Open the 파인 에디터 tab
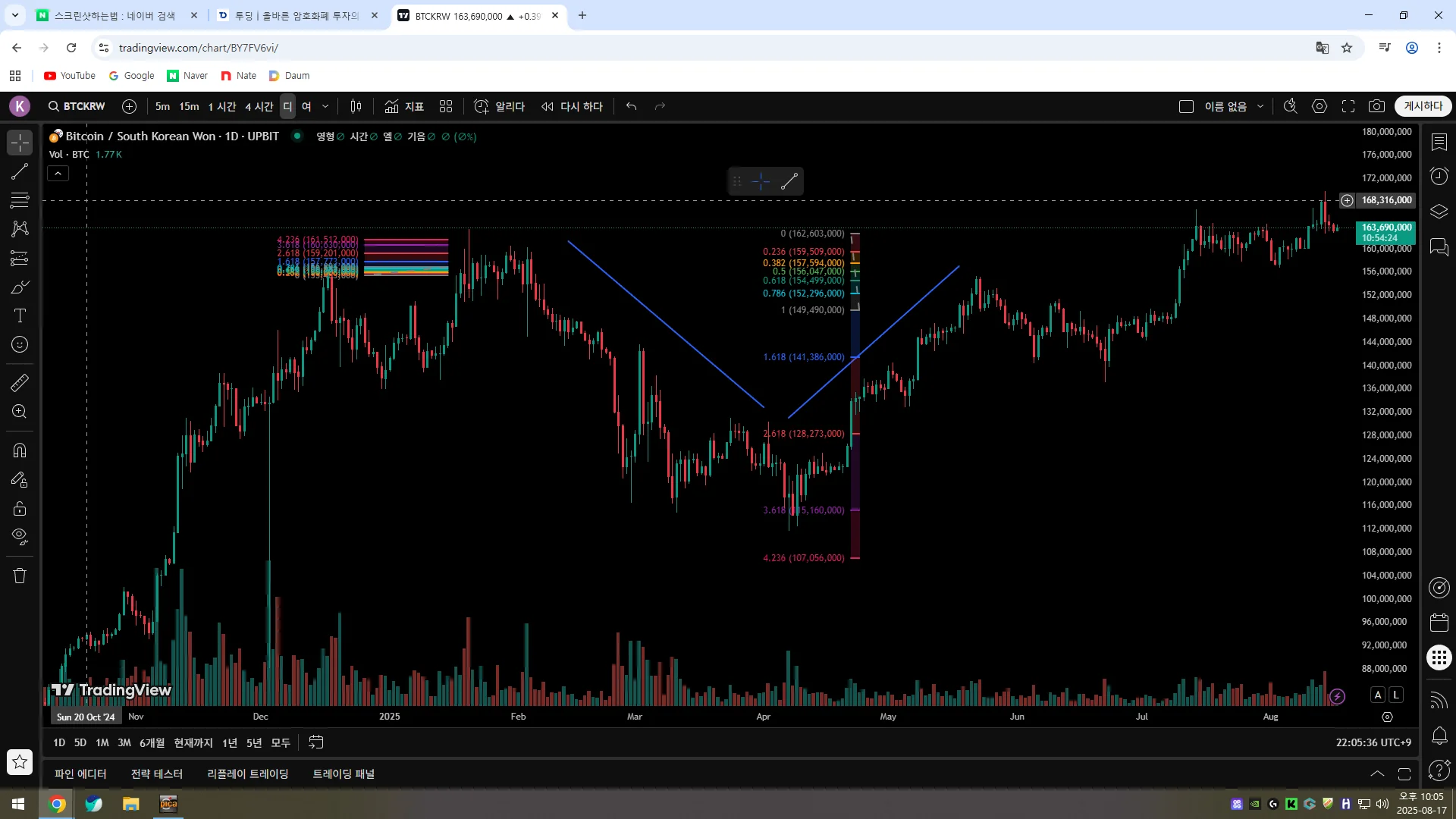This screenshot has height=819, width=1456. 80,773
